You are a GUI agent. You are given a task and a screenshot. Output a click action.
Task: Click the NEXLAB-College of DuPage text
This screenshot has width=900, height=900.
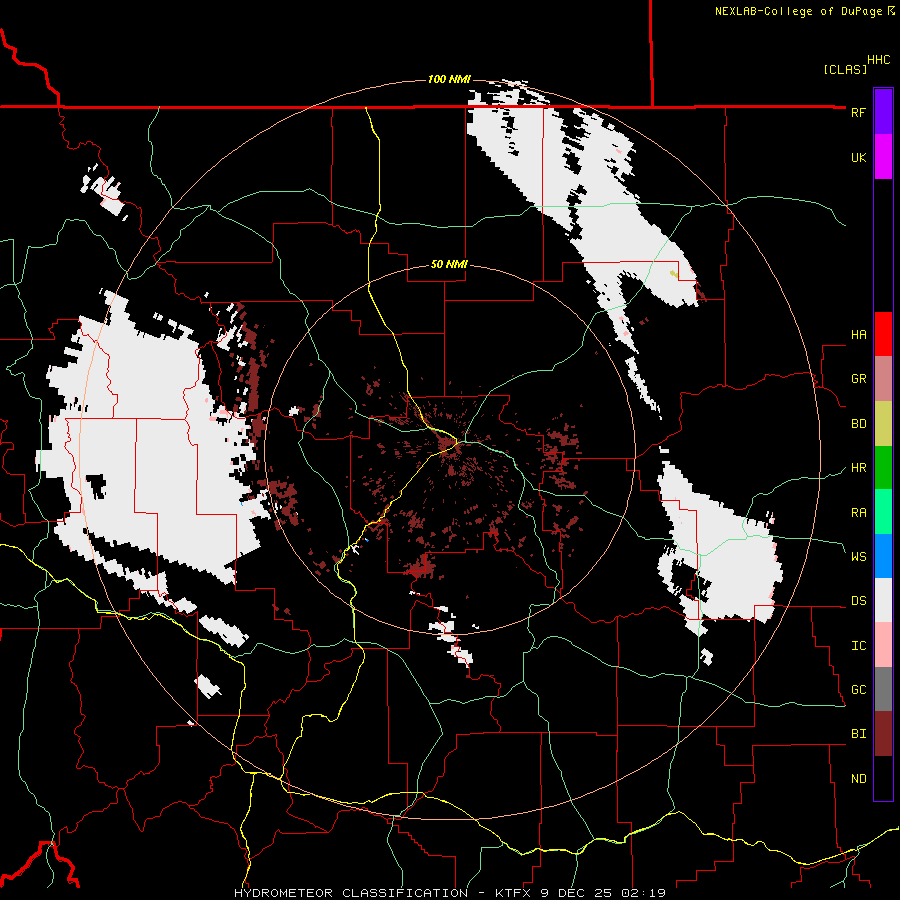coord(798,11)
